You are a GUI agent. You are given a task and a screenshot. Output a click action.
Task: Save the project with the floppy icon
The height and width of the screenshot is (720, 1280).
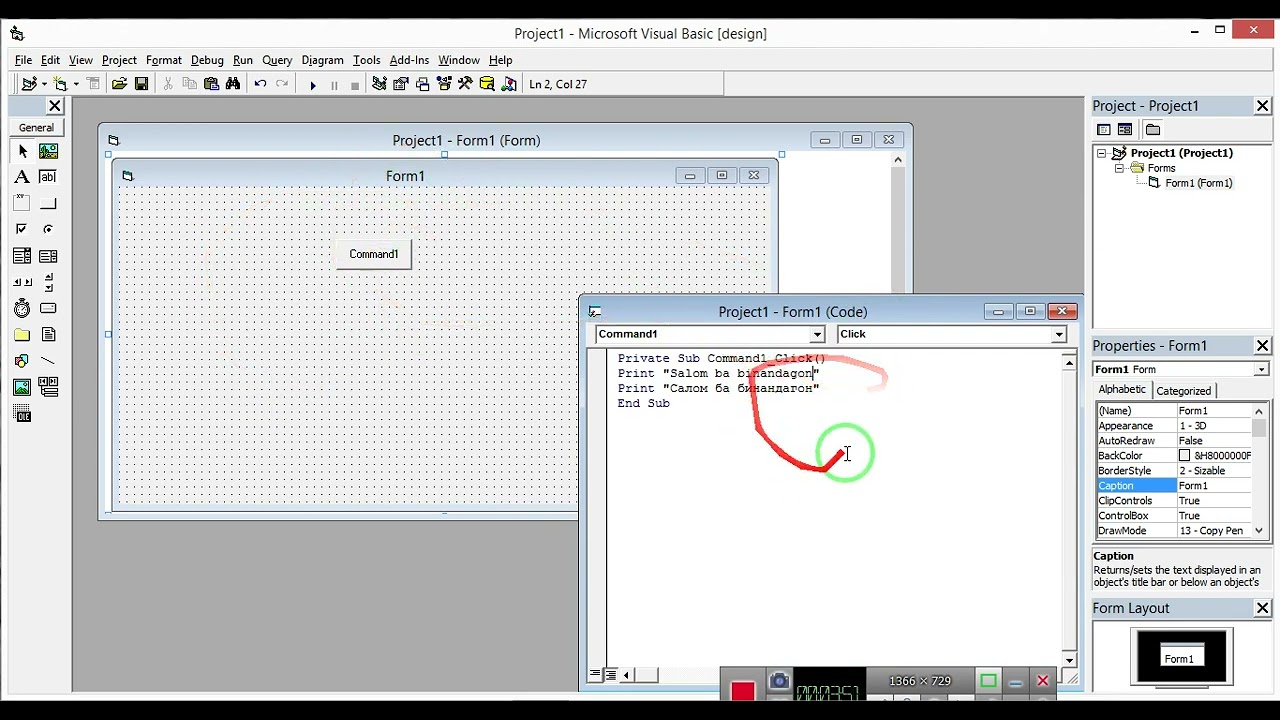pos(141,84)
